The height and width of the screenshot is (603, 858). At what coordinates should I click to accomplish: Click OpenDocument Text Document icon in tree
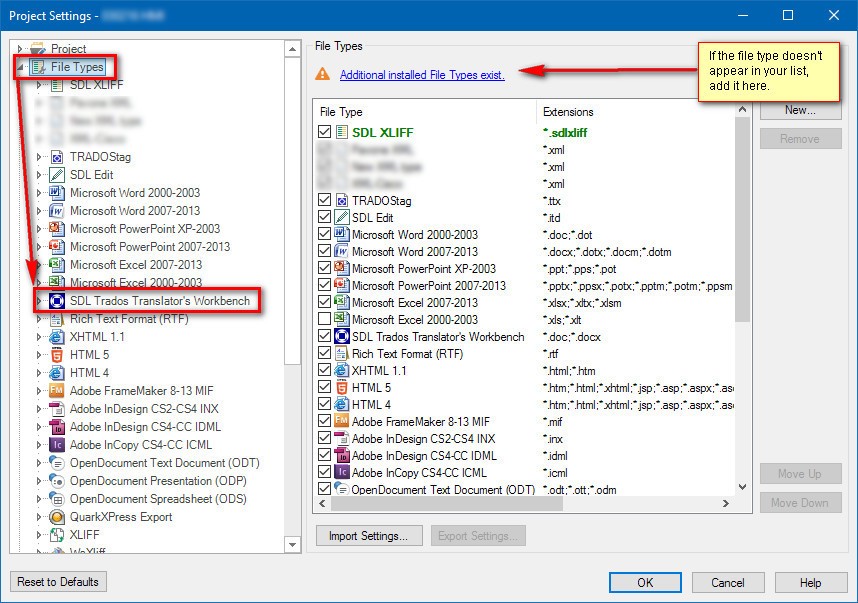coord(56,463)
